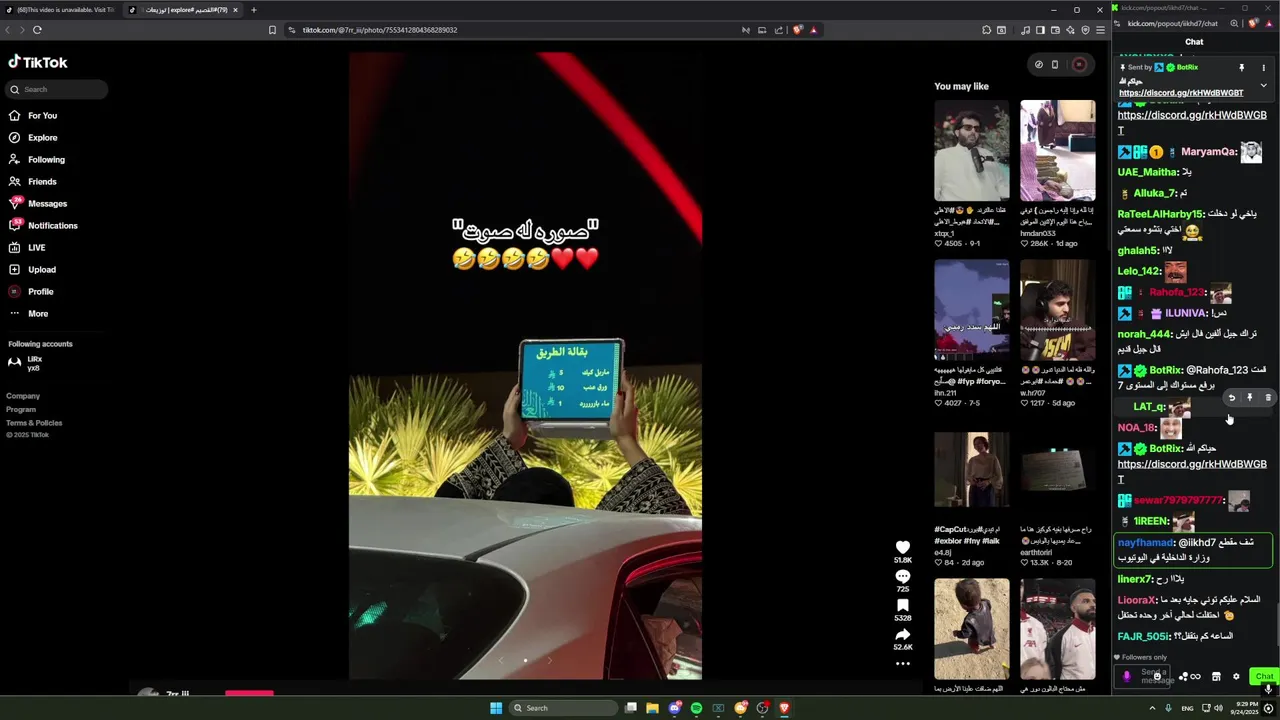Screen dimensions: 1280x720
Task: Open your TikTok Profile
Action: pyautogui.click(x=32, y=292)
